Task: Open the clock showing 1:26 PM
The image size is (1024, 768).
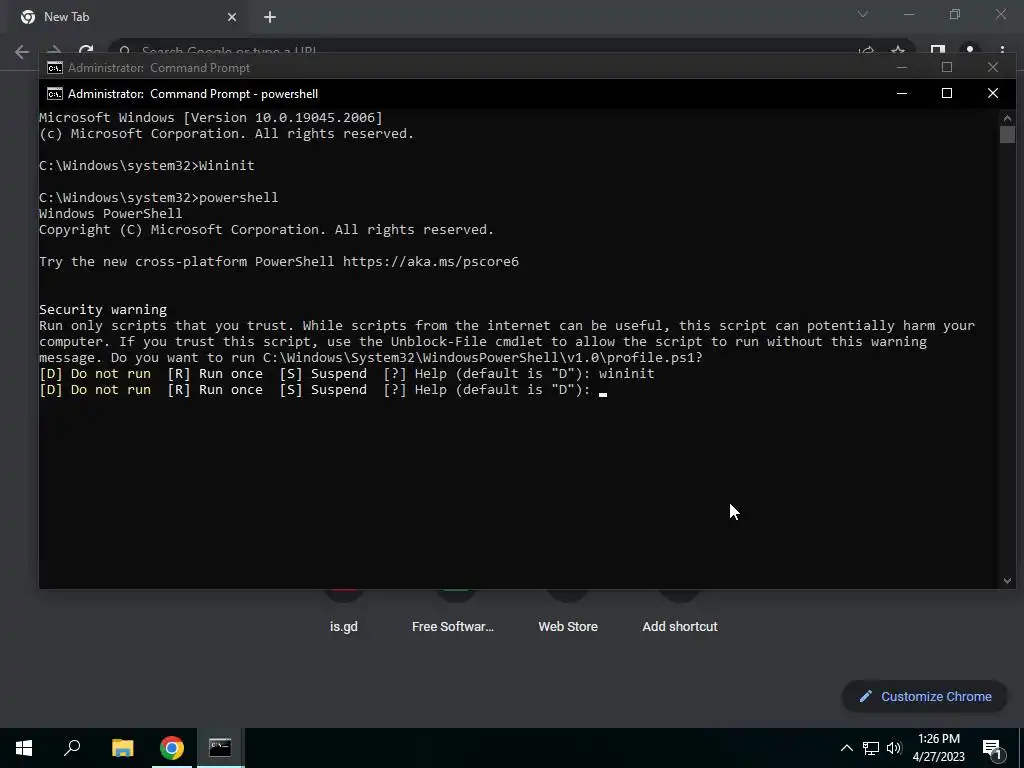Action: (x=938, y=739)
